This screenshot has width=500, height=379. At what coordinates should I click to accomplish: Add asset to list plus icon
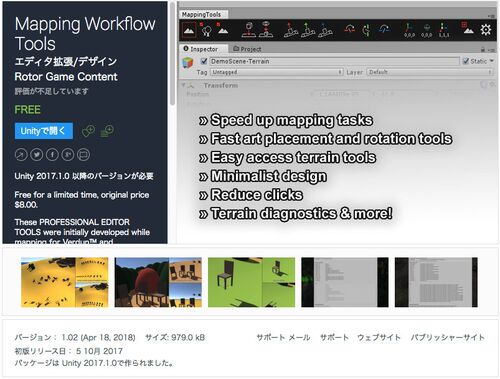click(107, 131)
